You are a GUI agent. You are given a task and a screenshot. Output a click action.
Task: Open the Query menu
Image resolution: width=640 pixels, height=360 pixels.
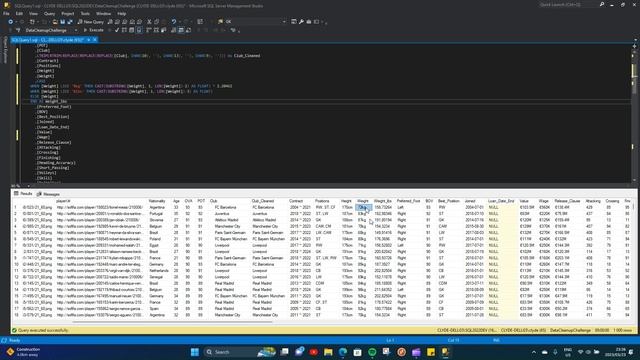pyautogui.click(x=49, y=13)
